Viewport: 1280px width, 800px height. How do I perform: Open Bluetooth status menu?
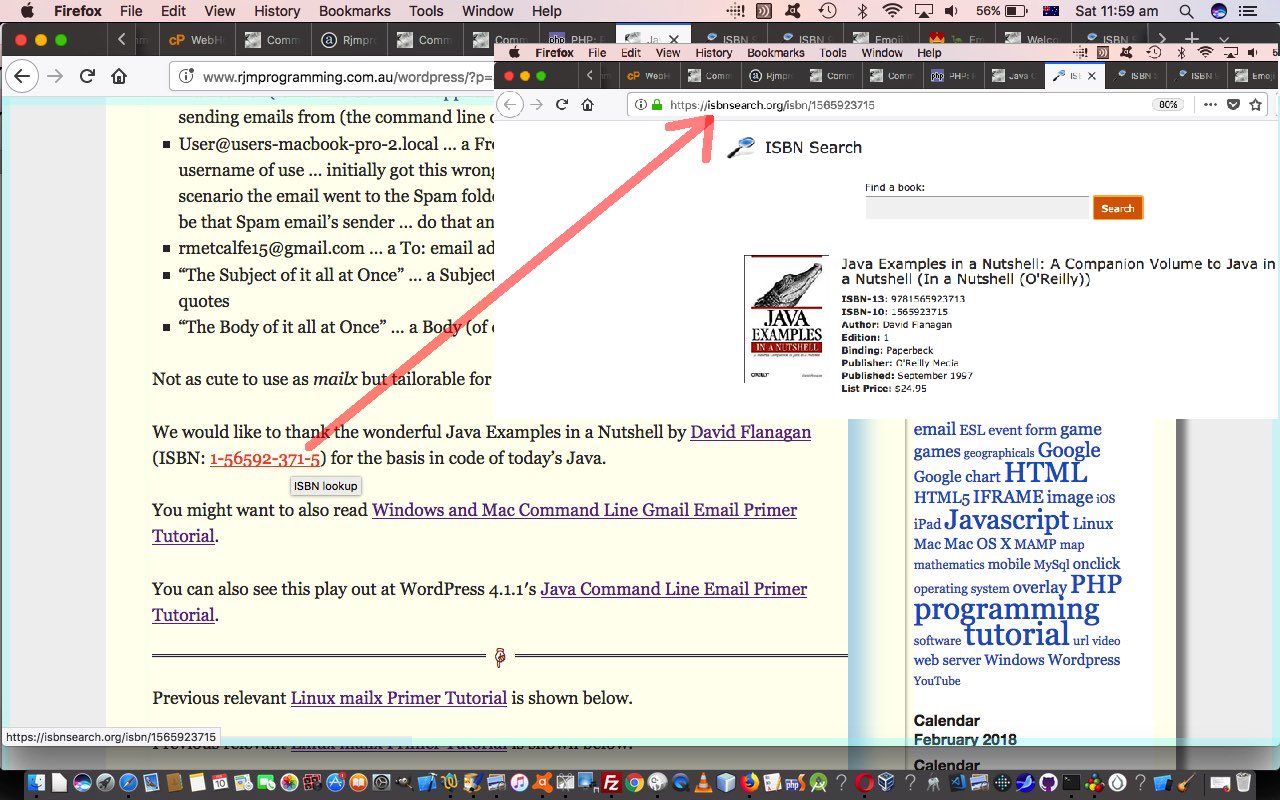(x=862, y=11)
